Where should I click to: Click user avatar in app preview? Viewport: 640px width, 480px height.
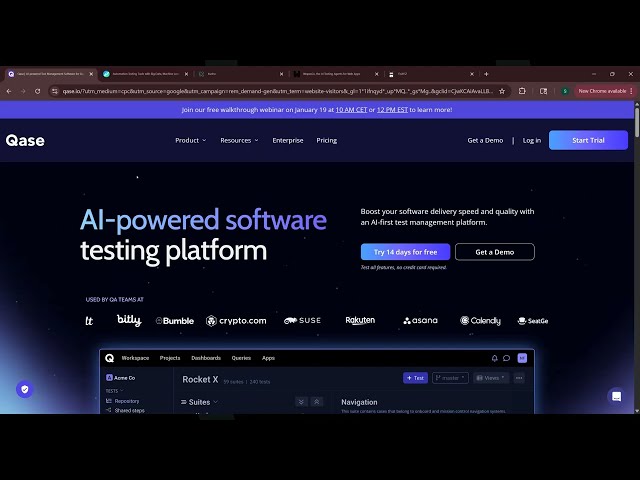coord(522,358)
